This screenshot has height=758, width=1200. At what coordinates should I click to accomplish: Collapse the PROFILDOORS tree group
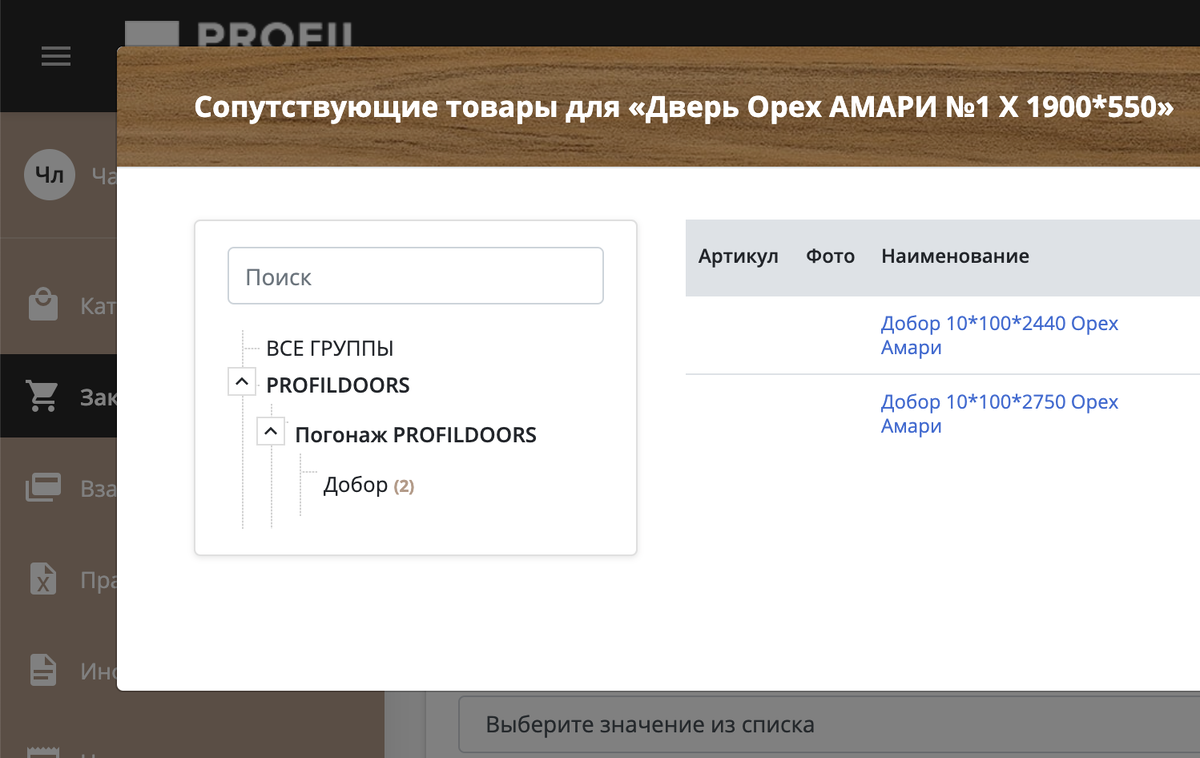click(x=241, y=382)
